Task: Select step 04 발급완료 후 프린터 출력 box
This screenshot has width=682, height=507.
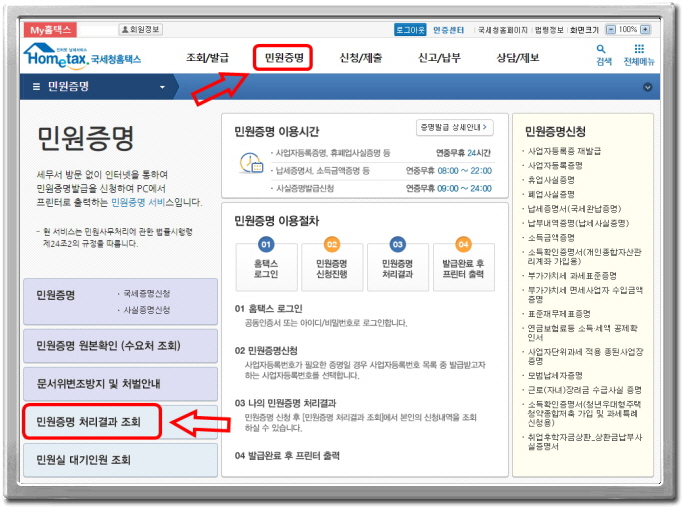Action: [x=464, y=266]
